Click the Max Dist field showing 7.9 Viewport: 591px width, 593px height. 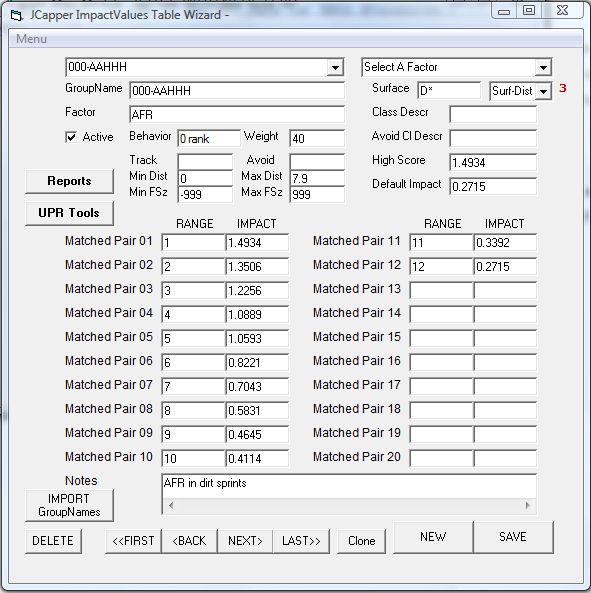coord(317,178)
